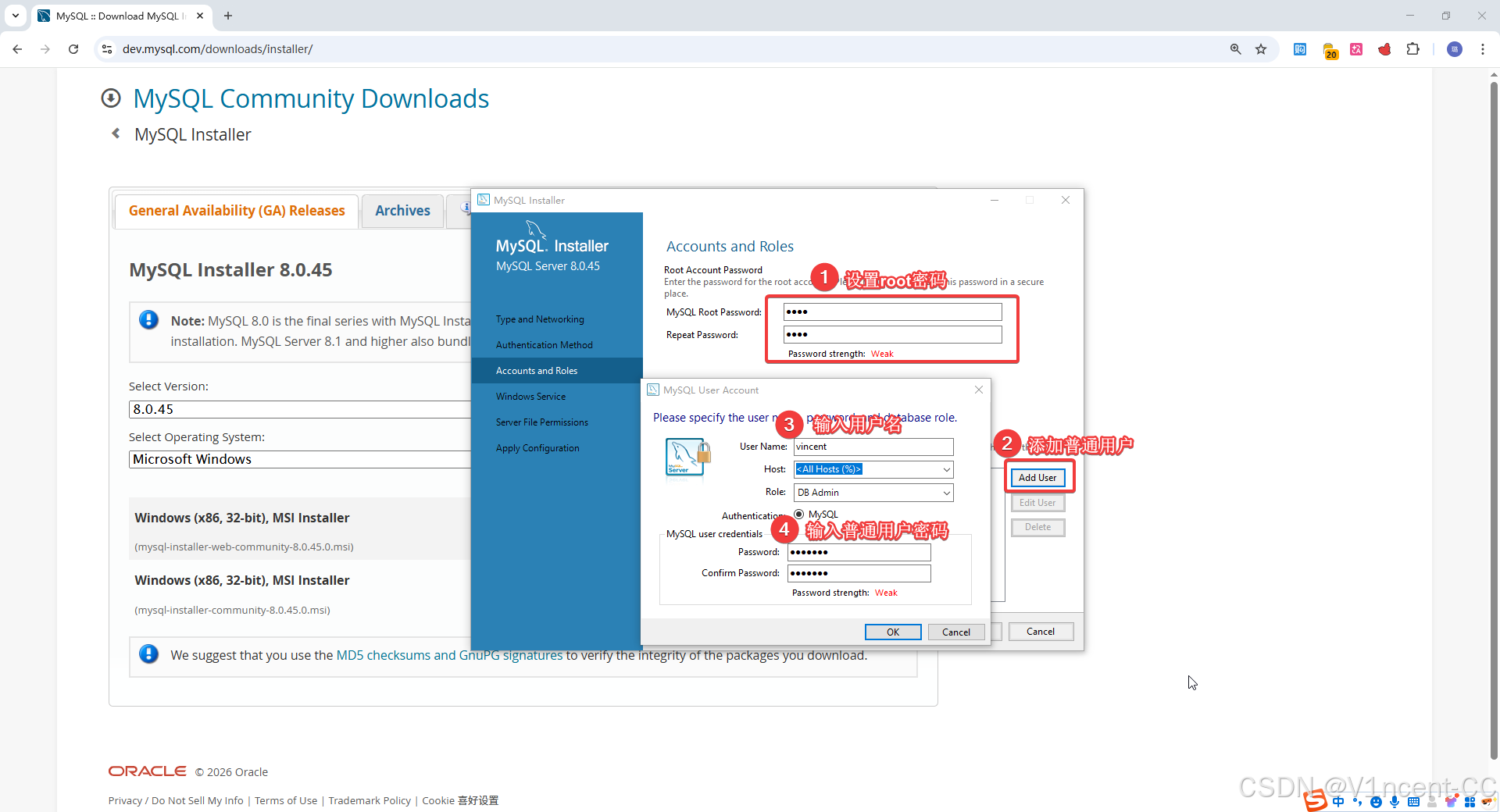Viewport: 1500px width, 812px height.
Task: Click the Edit User button
Action: tap(1037, 503)
